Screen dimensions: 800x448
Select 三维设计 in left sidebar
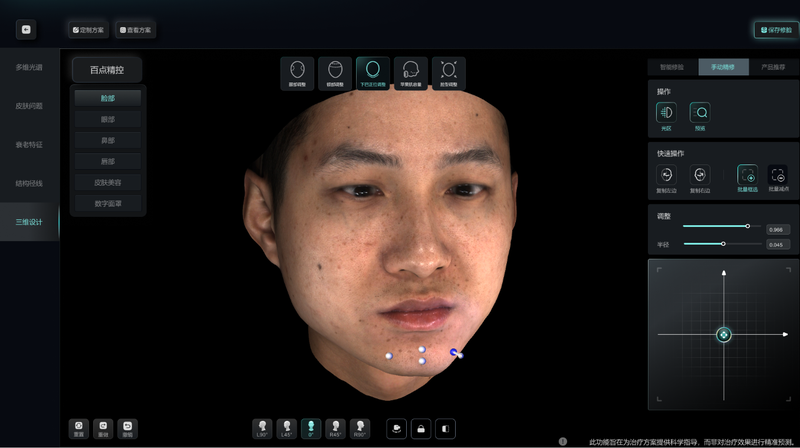(29, 222)
